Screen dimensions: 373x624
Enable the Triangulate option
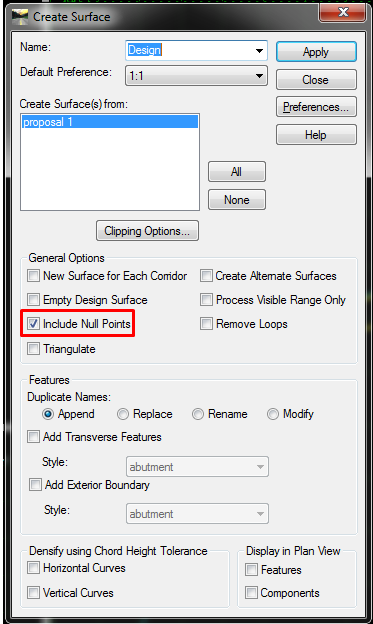[33, 349]
